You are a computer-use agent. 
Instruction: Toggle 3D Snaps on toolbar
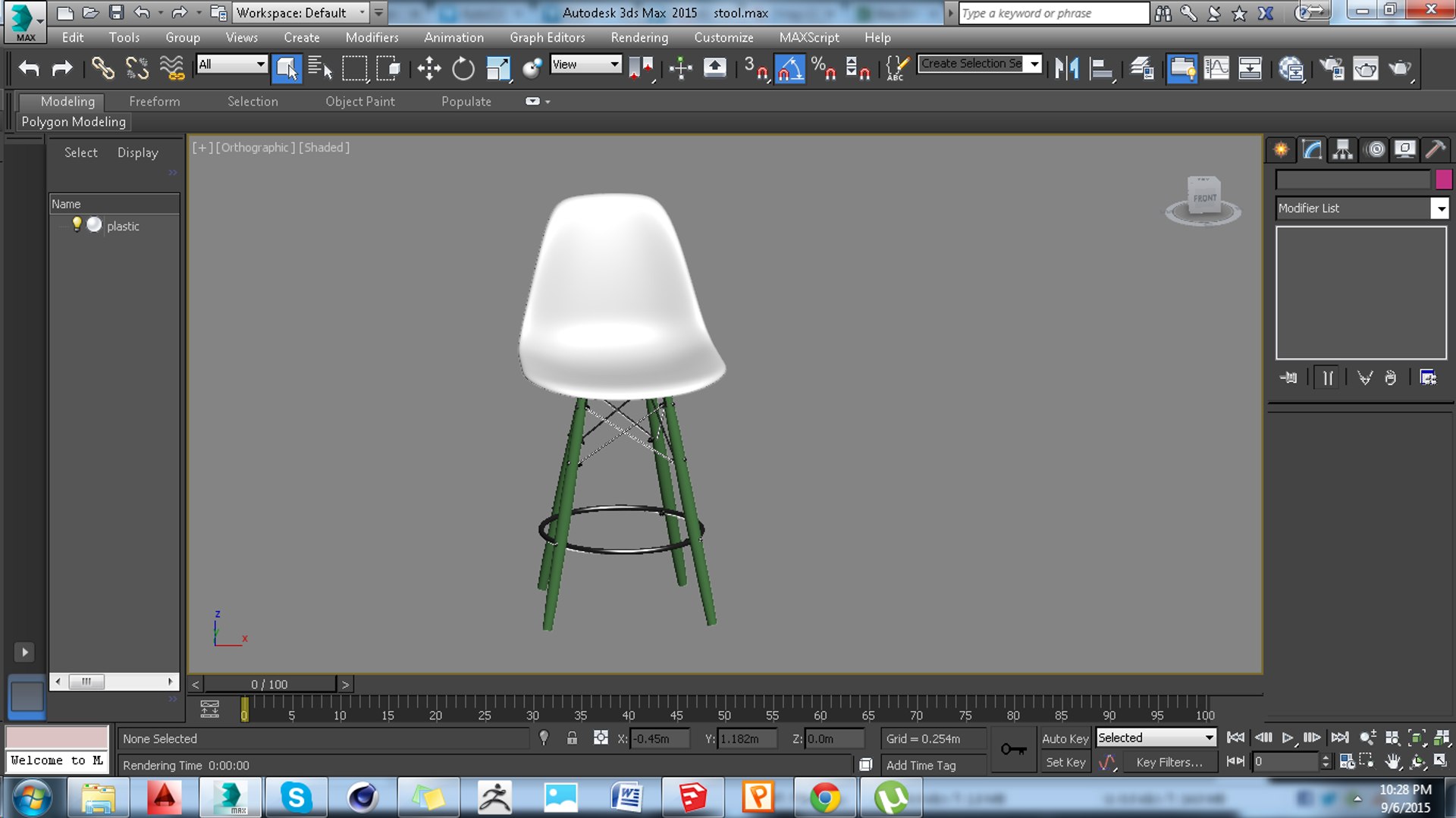pyautogui.click(x=755, y=68)
